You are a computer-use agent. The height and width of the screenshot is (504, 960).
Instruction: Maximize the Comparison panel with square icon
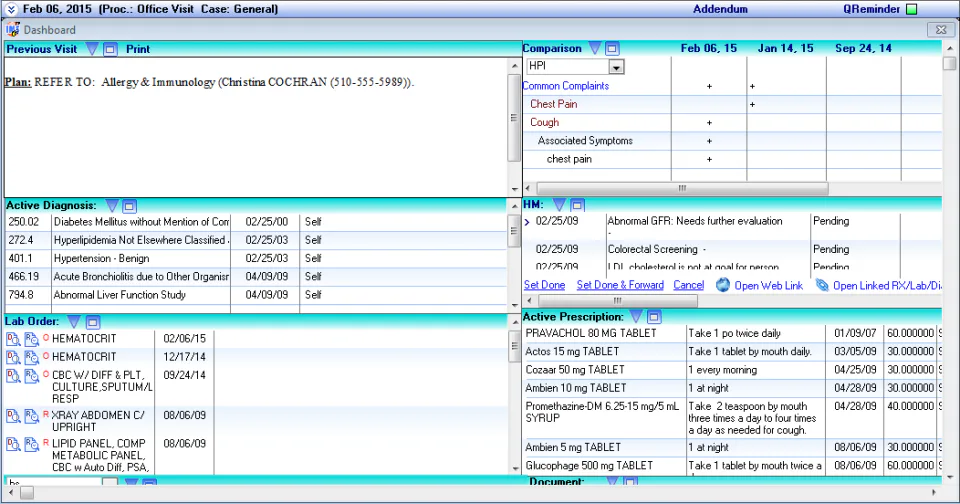click(612, 48)
